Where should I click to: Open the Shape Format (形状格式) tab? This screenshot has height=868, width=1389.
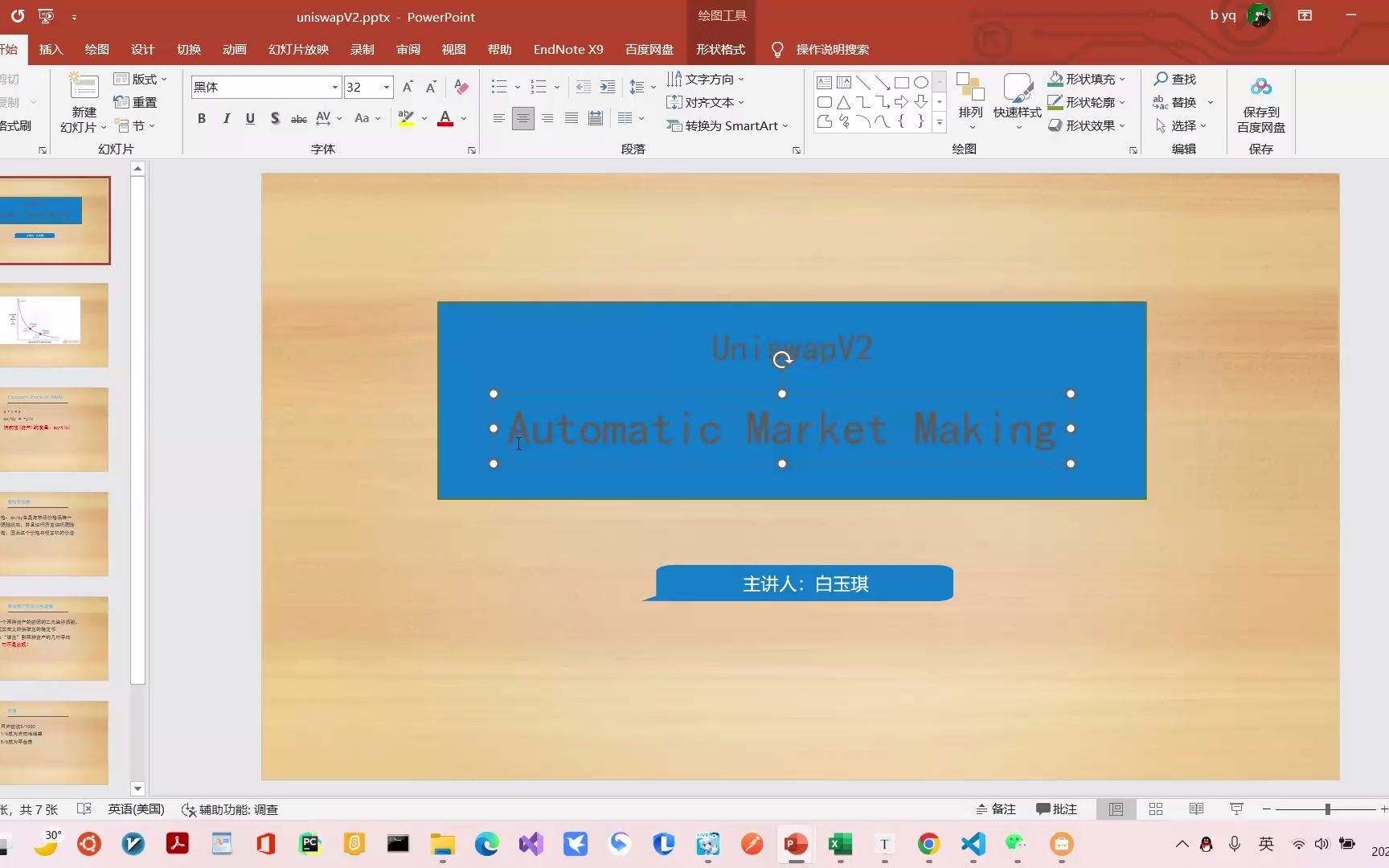pos(720,49)
